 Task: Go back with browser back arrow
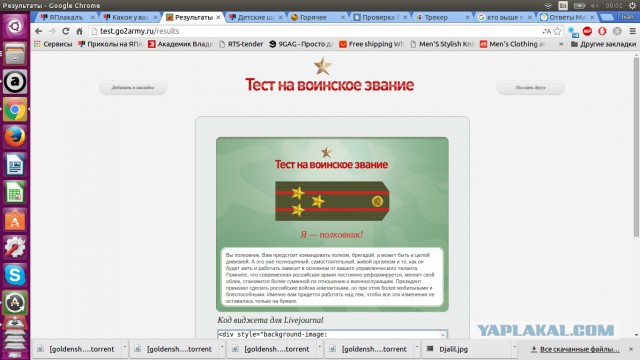pyautogui.click(x=38, y=31)
